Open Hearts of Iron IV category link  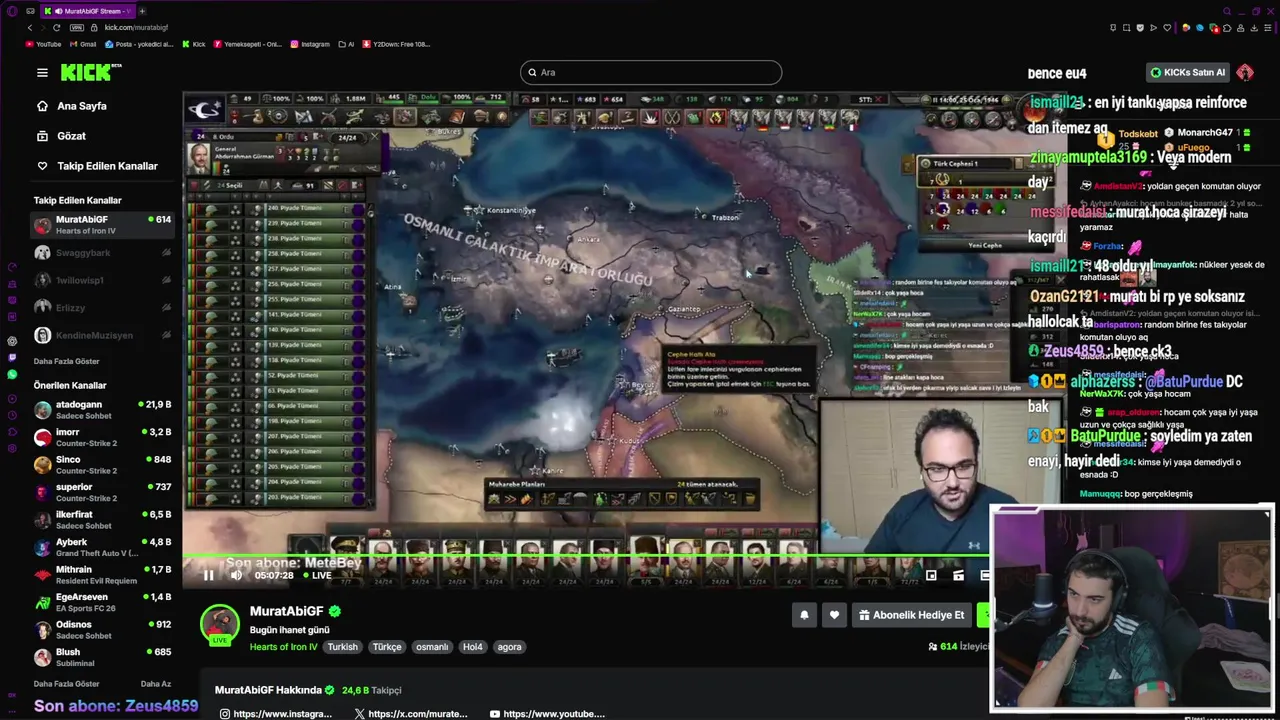tap(284, 647)
